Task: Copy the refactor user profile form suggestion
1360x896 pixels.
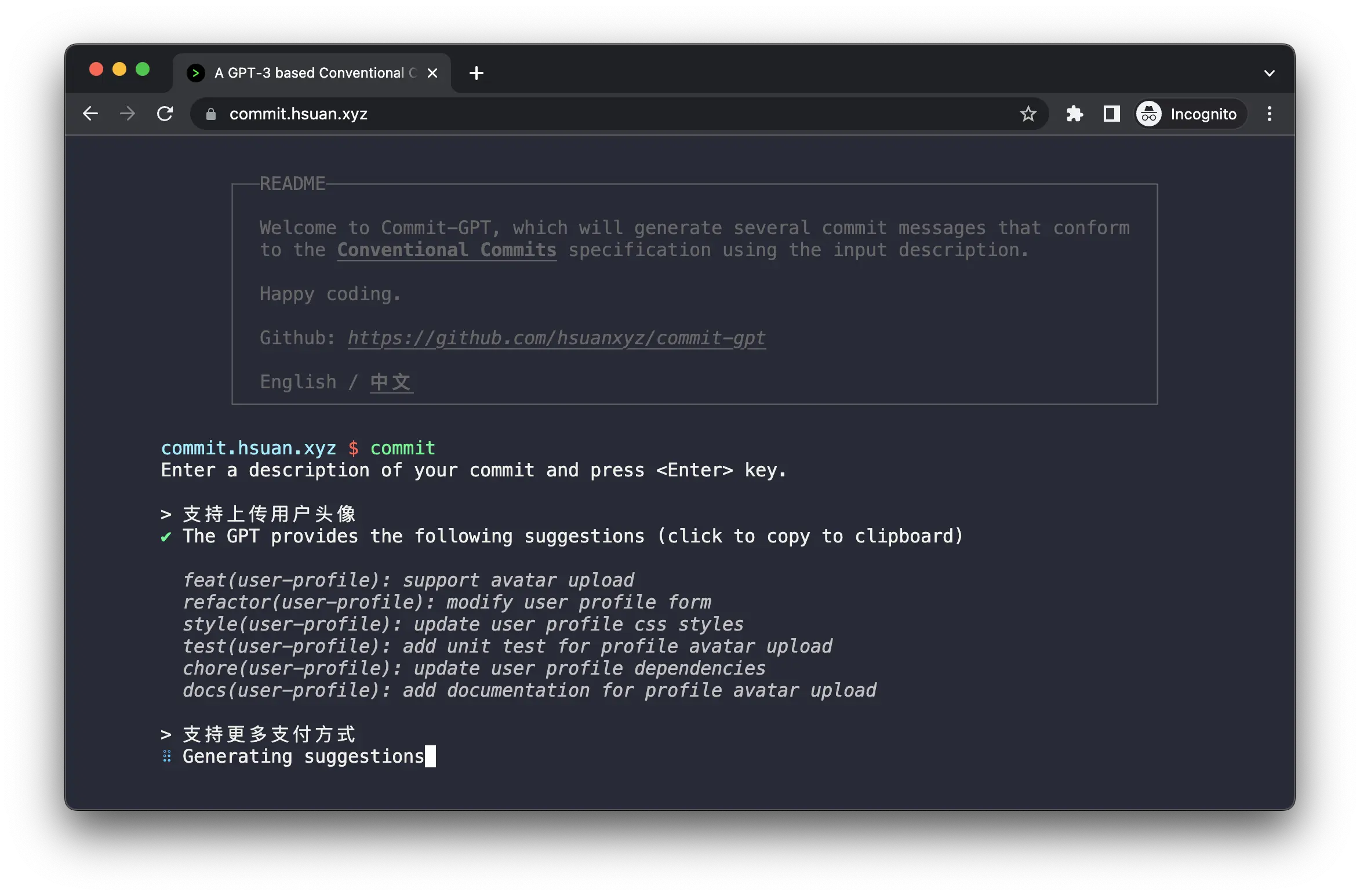Action: point(446,602)
